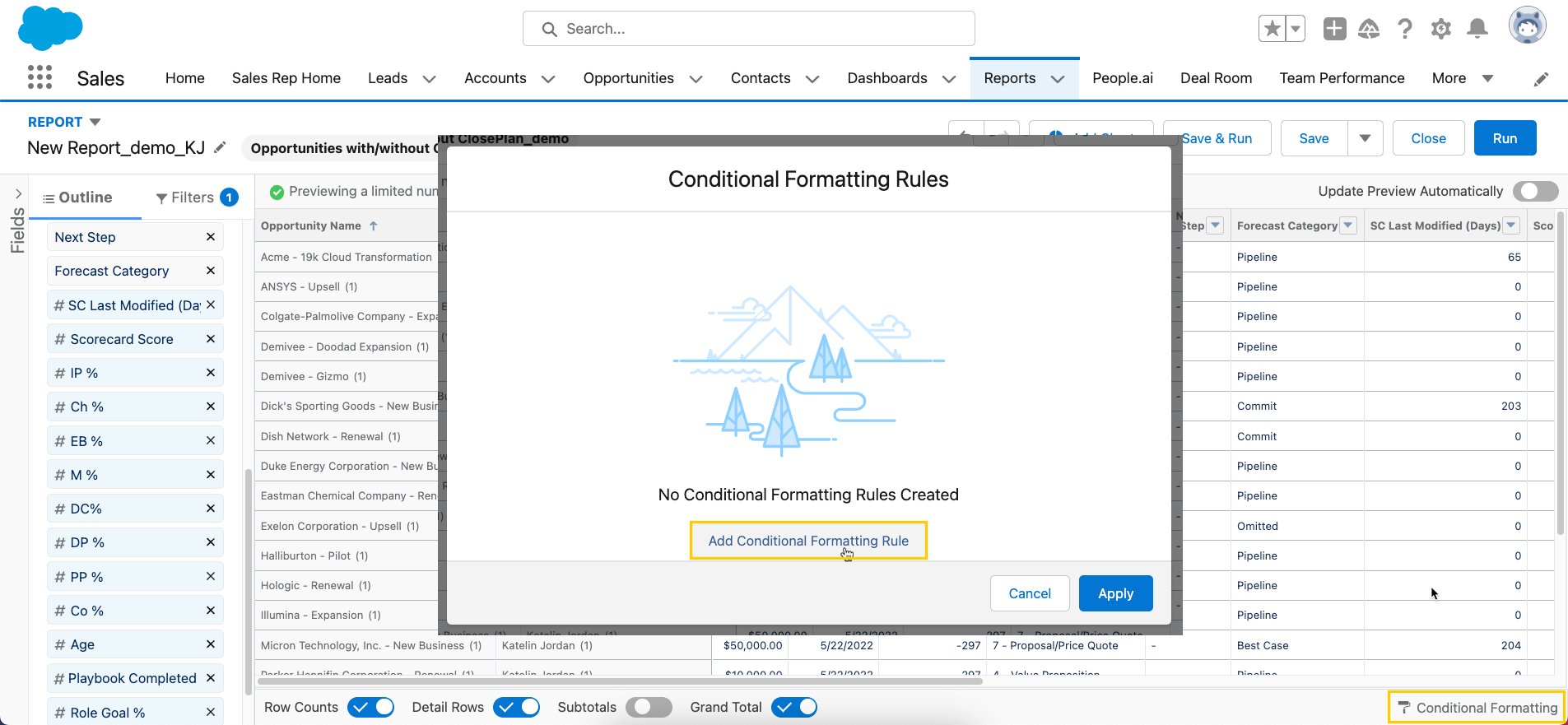Click Add Conditional Formatting Rule

coord(808,541)
